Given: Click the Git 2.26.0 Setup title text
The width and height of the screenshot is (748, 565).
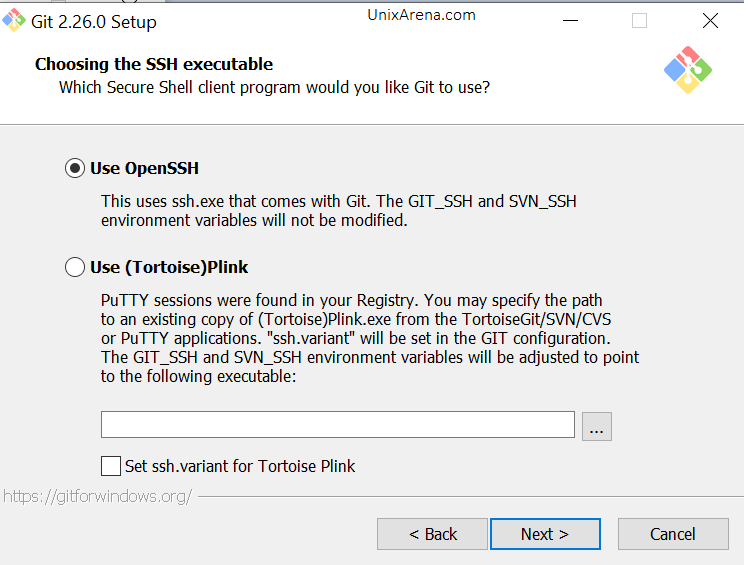Looking at the screenshot, I should click(x=94, y=22).
